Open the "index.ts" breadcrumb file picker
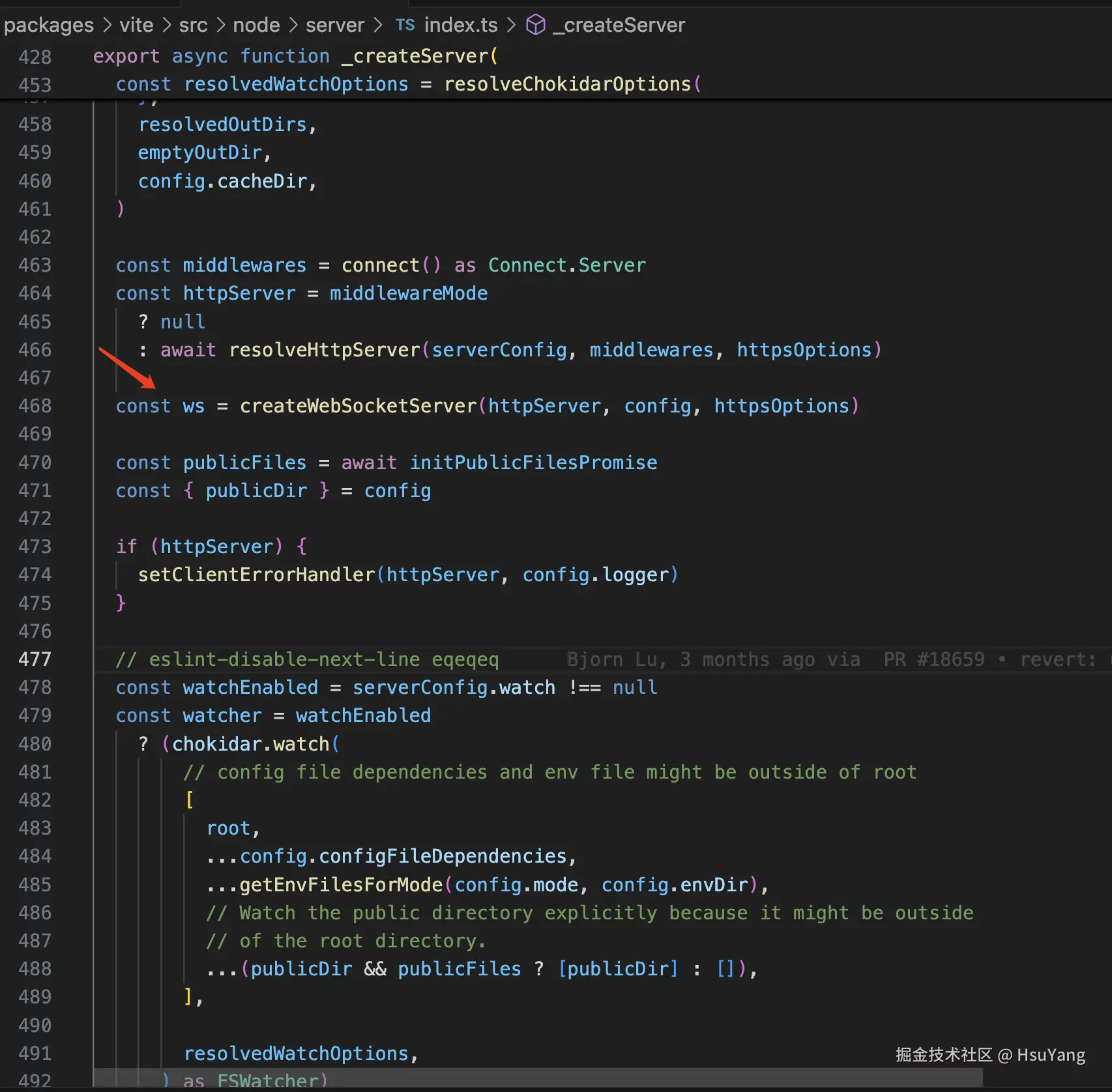The image size is (1112, 1092). (461, 25)
